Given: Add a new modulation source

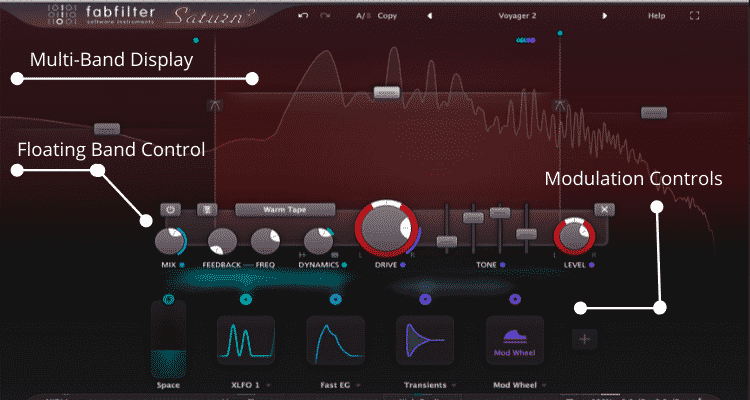Looking at the screenshot, I should pos(586,339).
